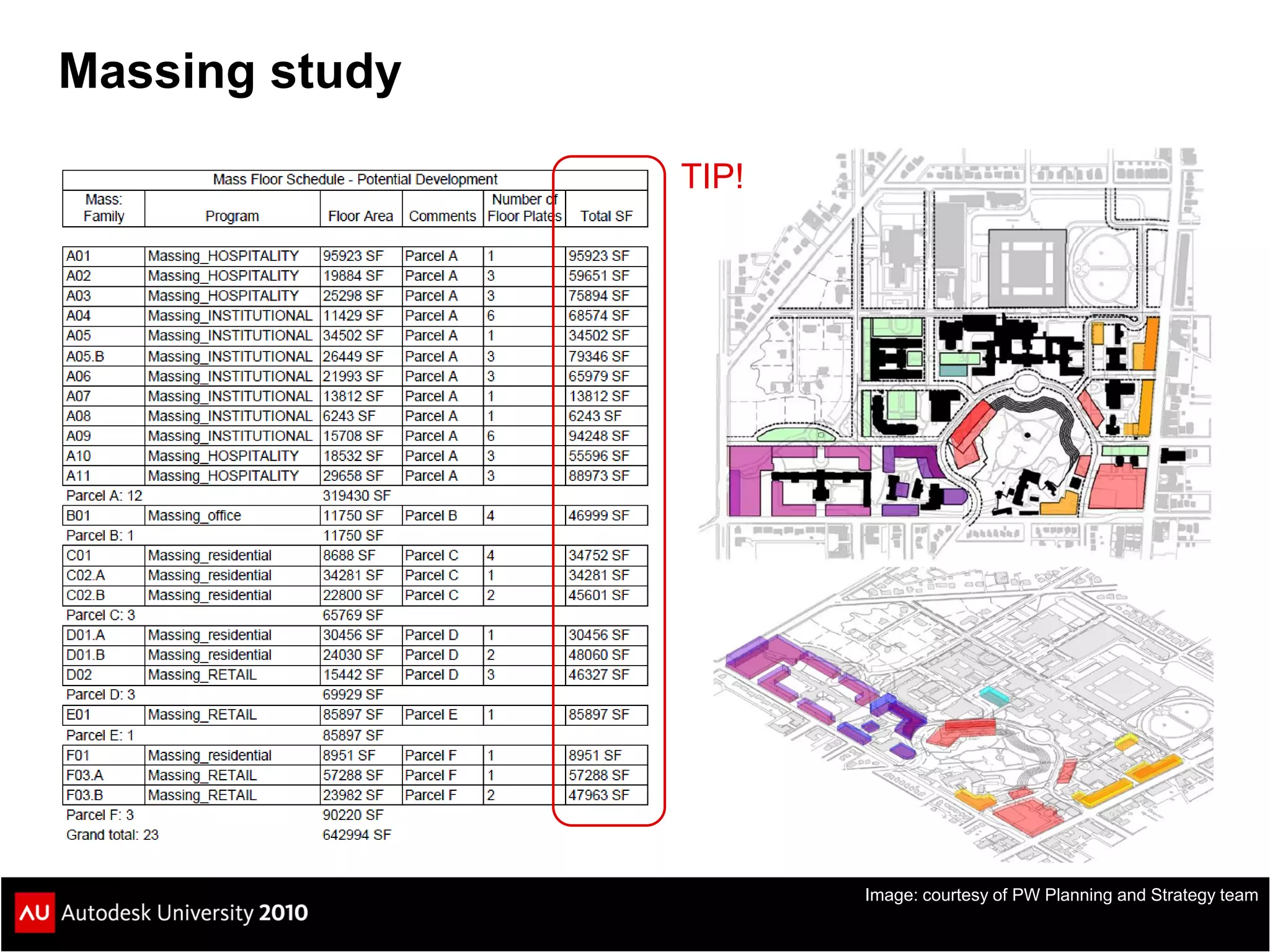Click the 642994 SF grand total value
The height and width of the screenshot is (952, 1270).
click(x=357, y=835)
